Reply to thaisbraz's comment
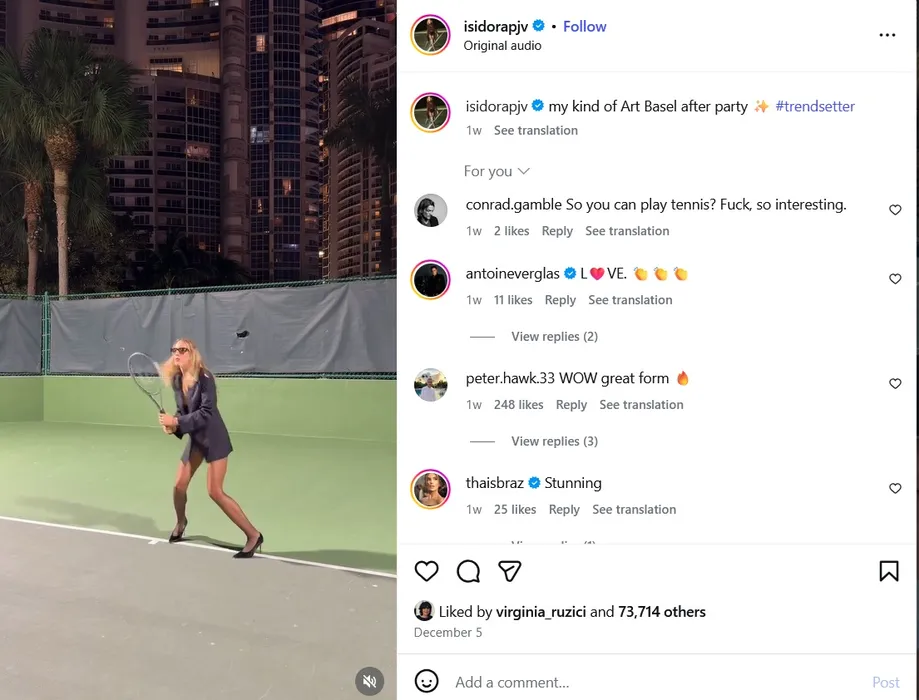 click(564, 509)
